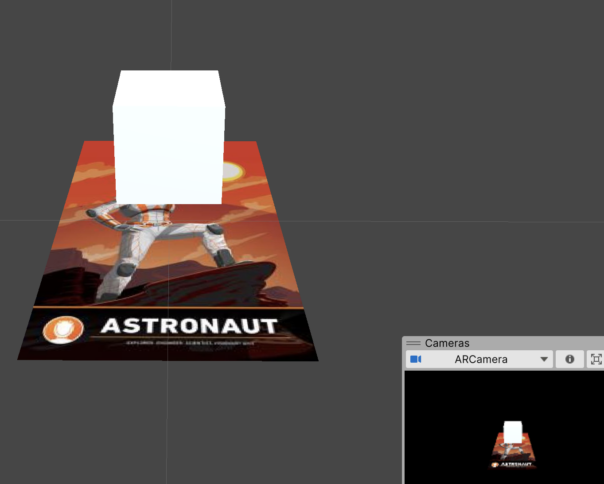
Task: Open the camera info button
Action: [x=570, y=359]
